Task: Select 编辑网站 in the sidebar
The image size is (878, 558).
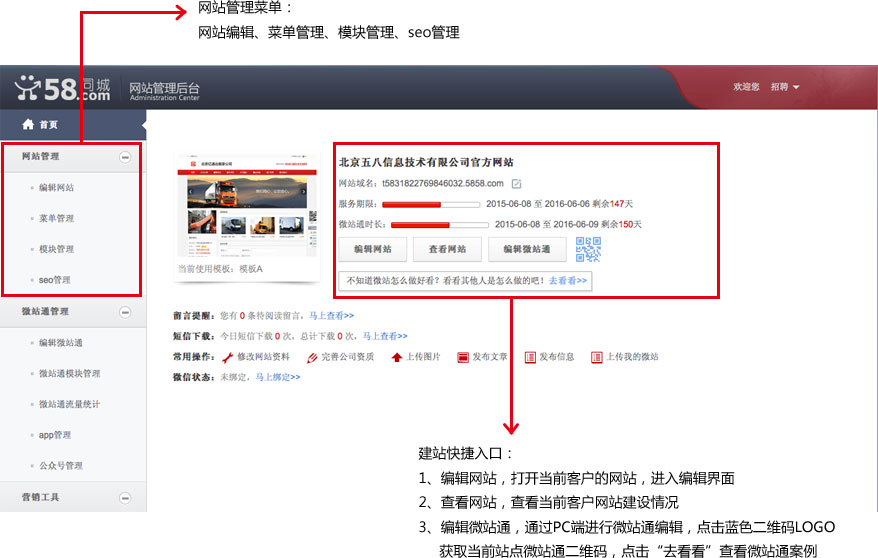Action: click(56, 187)
